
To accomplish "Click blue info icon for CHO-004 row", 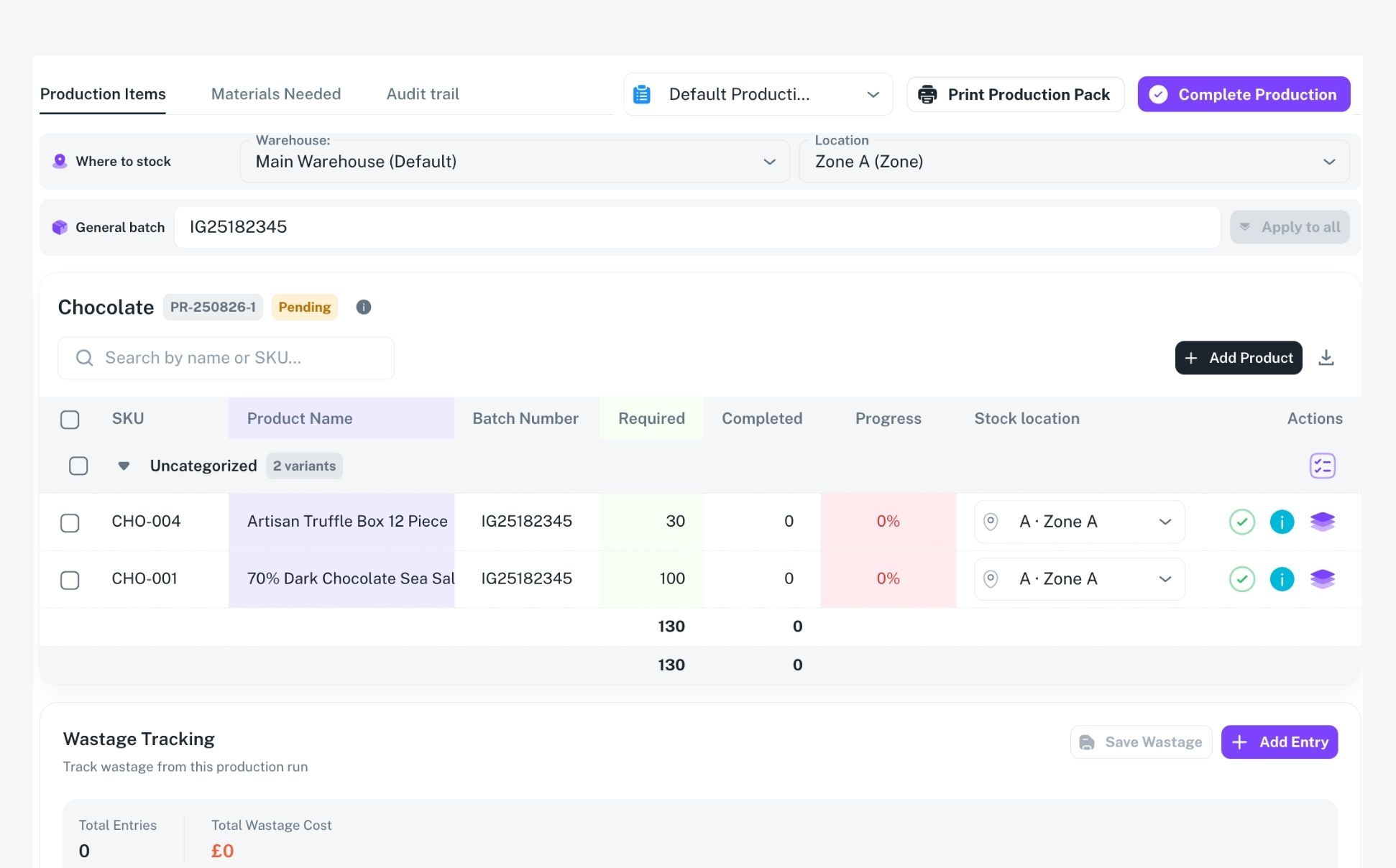I will tap(1282, 522).
